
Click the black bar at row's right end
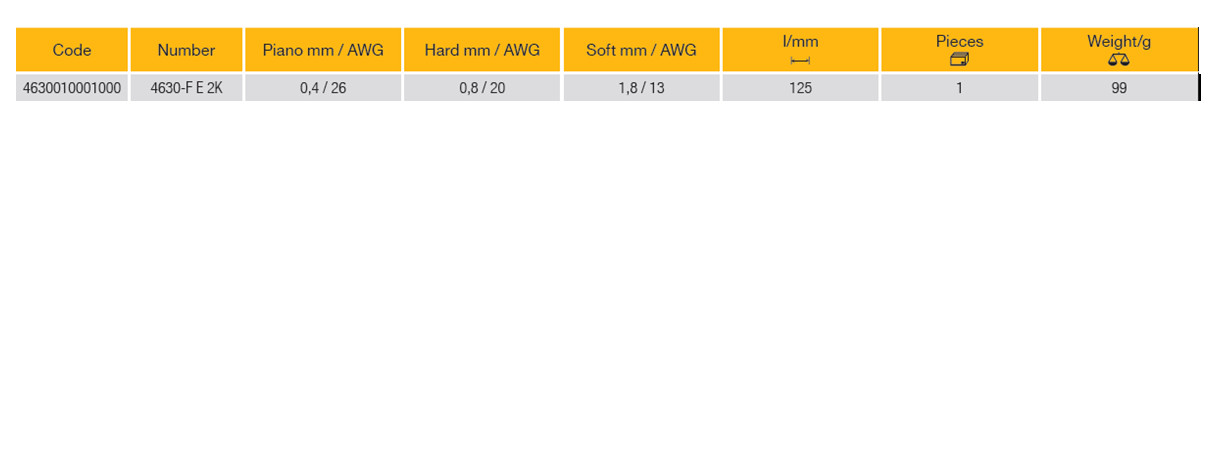(x=1199, y=88)
